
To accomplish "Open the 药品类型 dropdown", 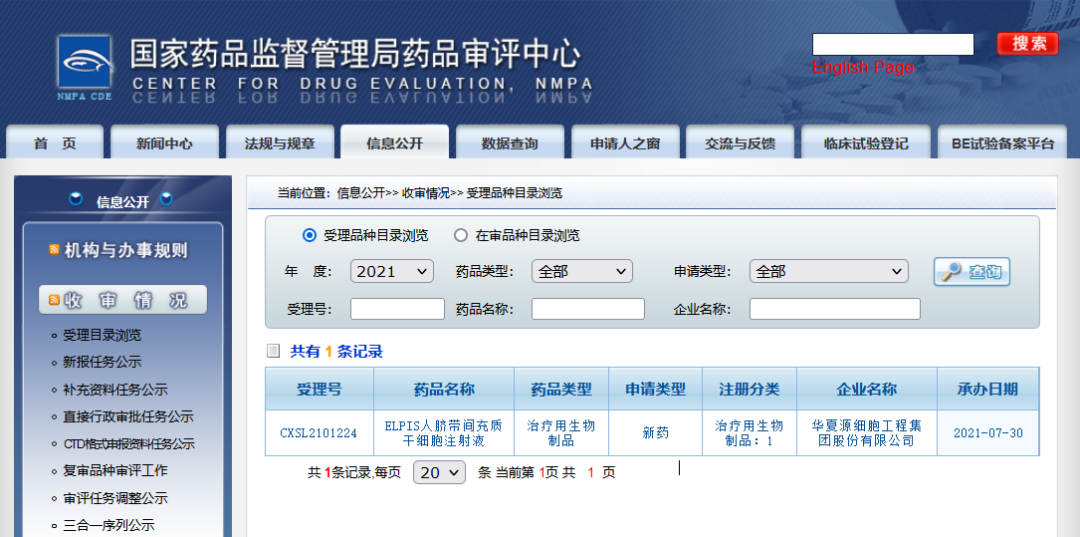I will [x=582, y=271].
